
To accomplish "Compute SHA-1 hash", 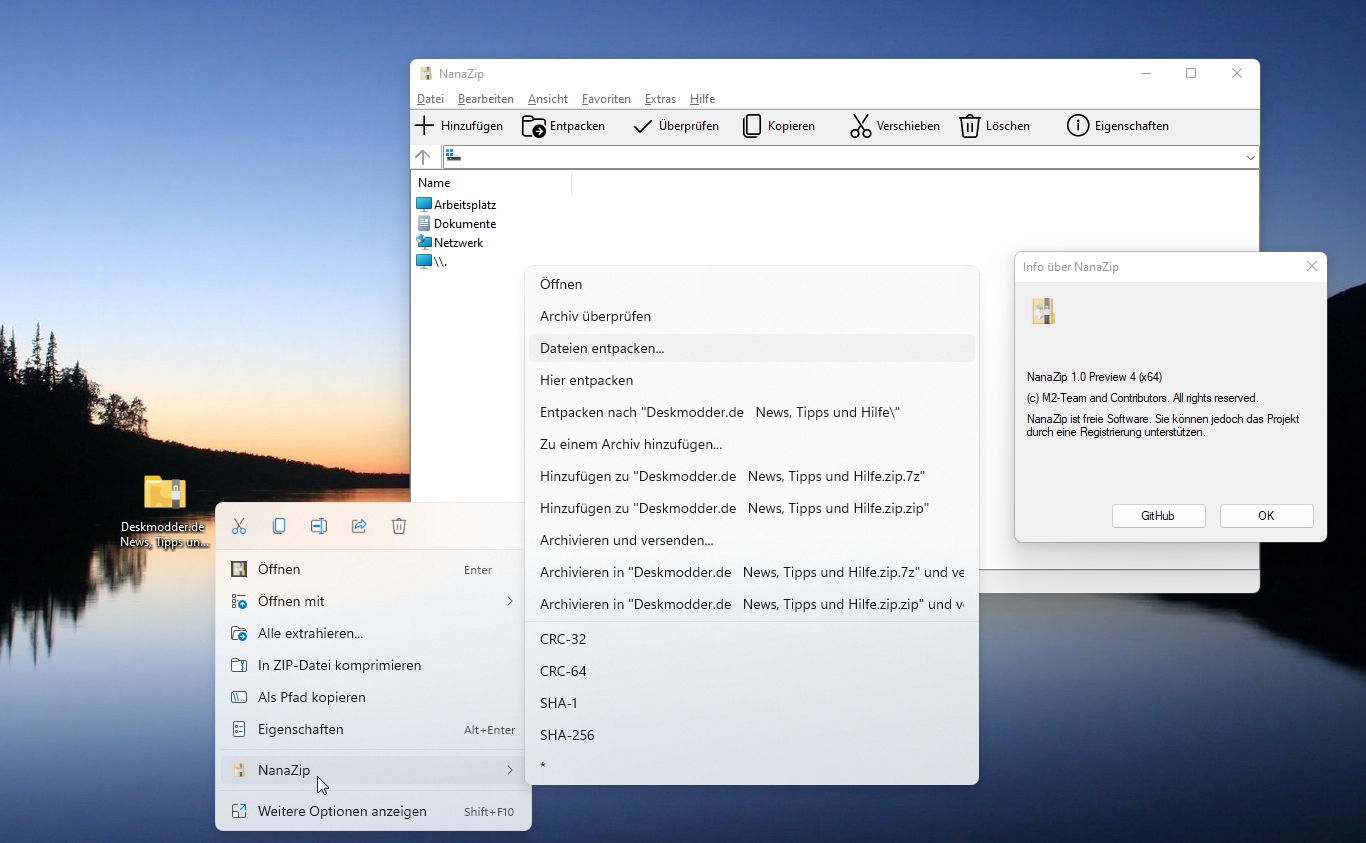I will click(x=751, y=703).
